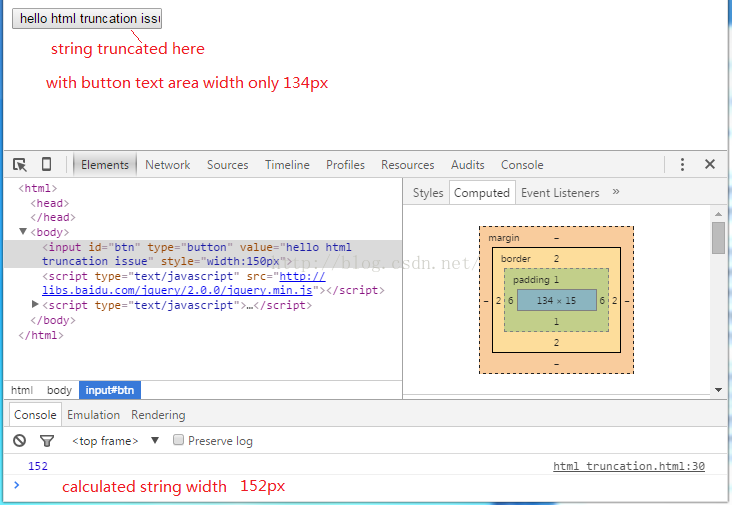Select the body breadcrumb
The width and height of the screenshot is (732, 505).
click(59, 390)
